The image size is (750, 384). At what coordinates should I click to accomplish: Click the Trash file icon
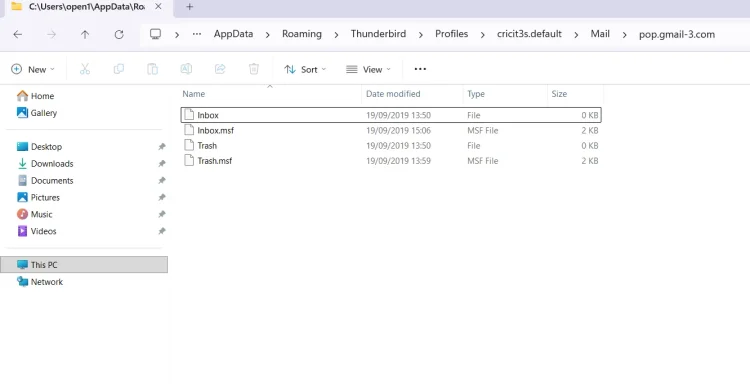pyautogui.click(x=189, y=145)
